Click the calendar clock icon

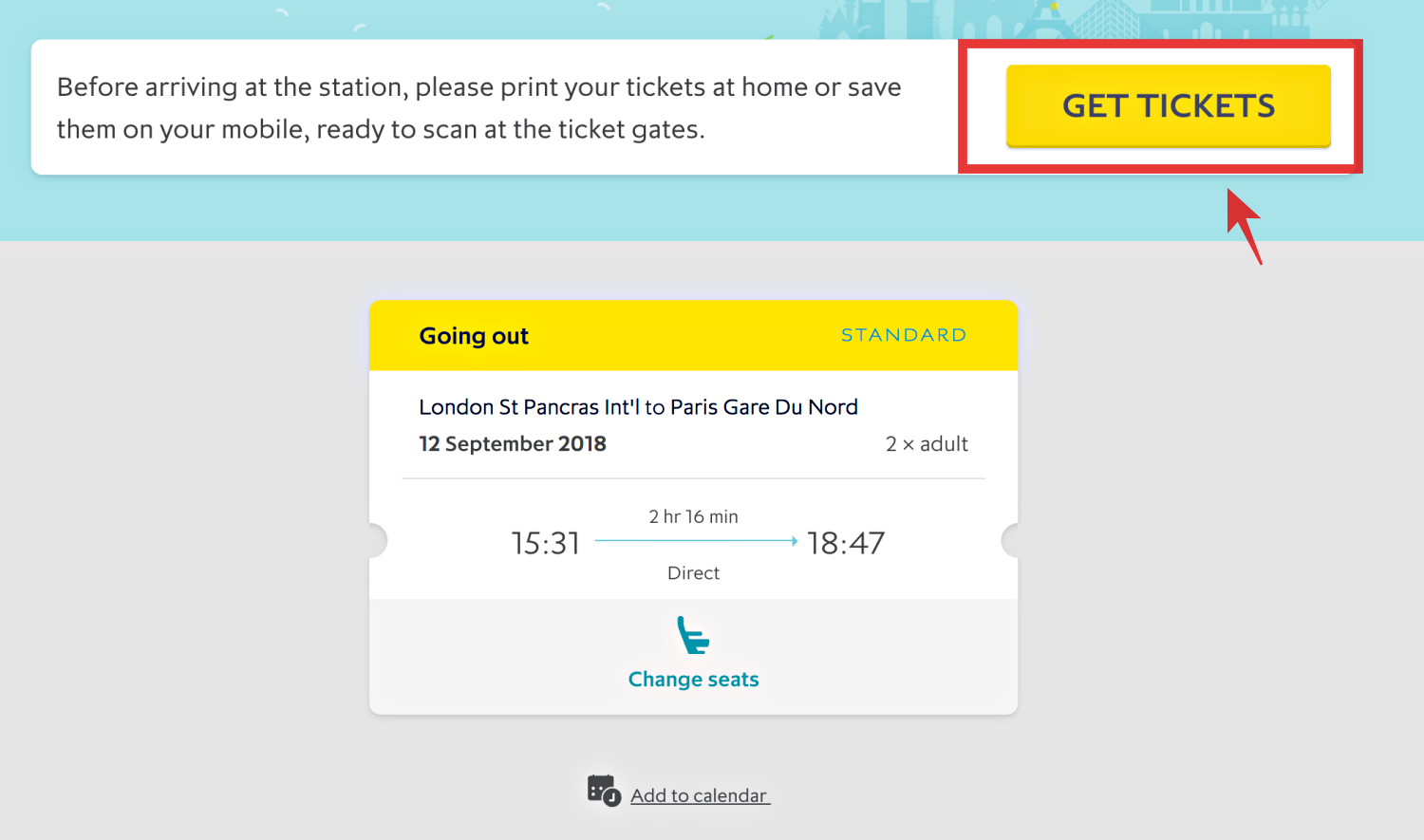point(604,791)
